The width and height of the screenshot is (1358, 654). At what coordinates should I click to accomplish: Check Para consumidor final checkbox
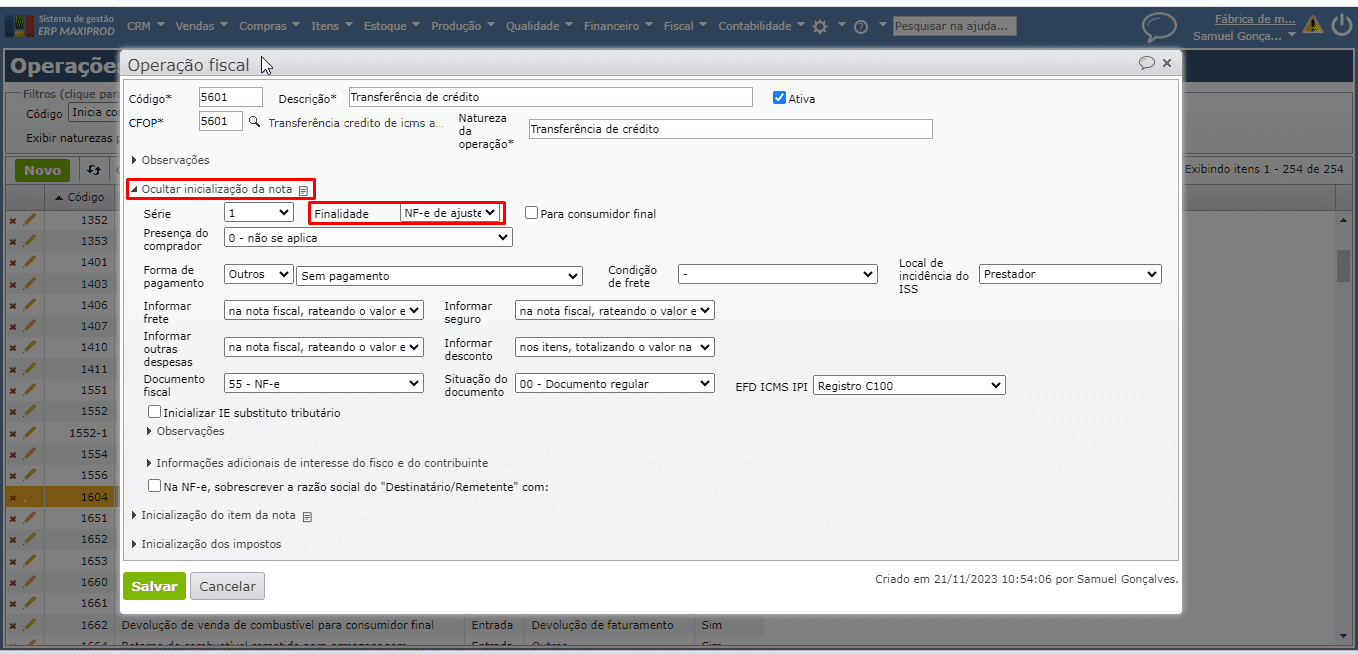pos(531,213)
